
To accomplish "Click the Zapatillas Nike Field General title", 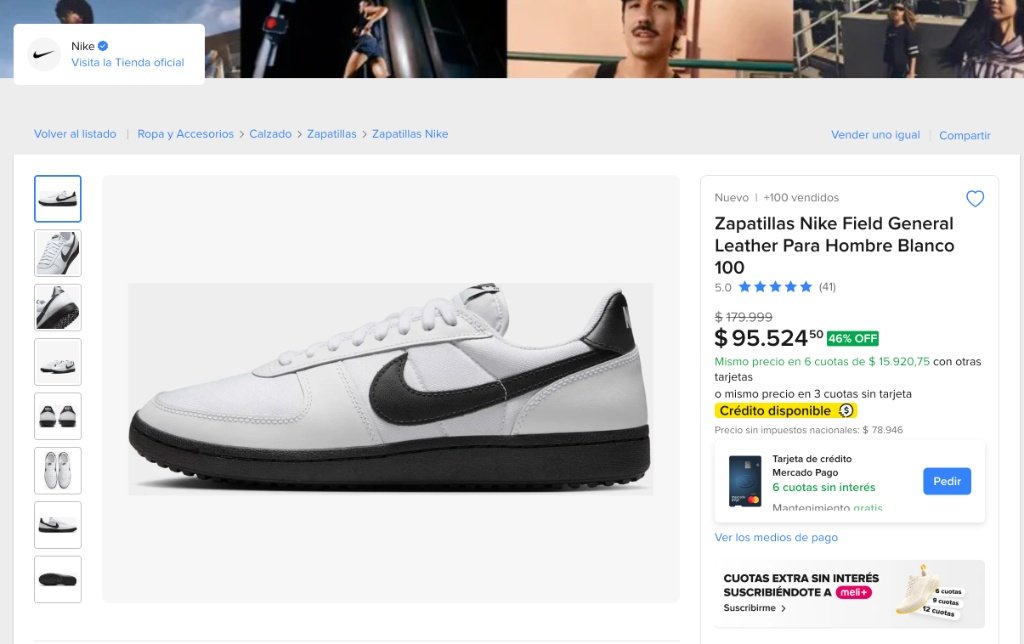I will click(x=834, y=246).
